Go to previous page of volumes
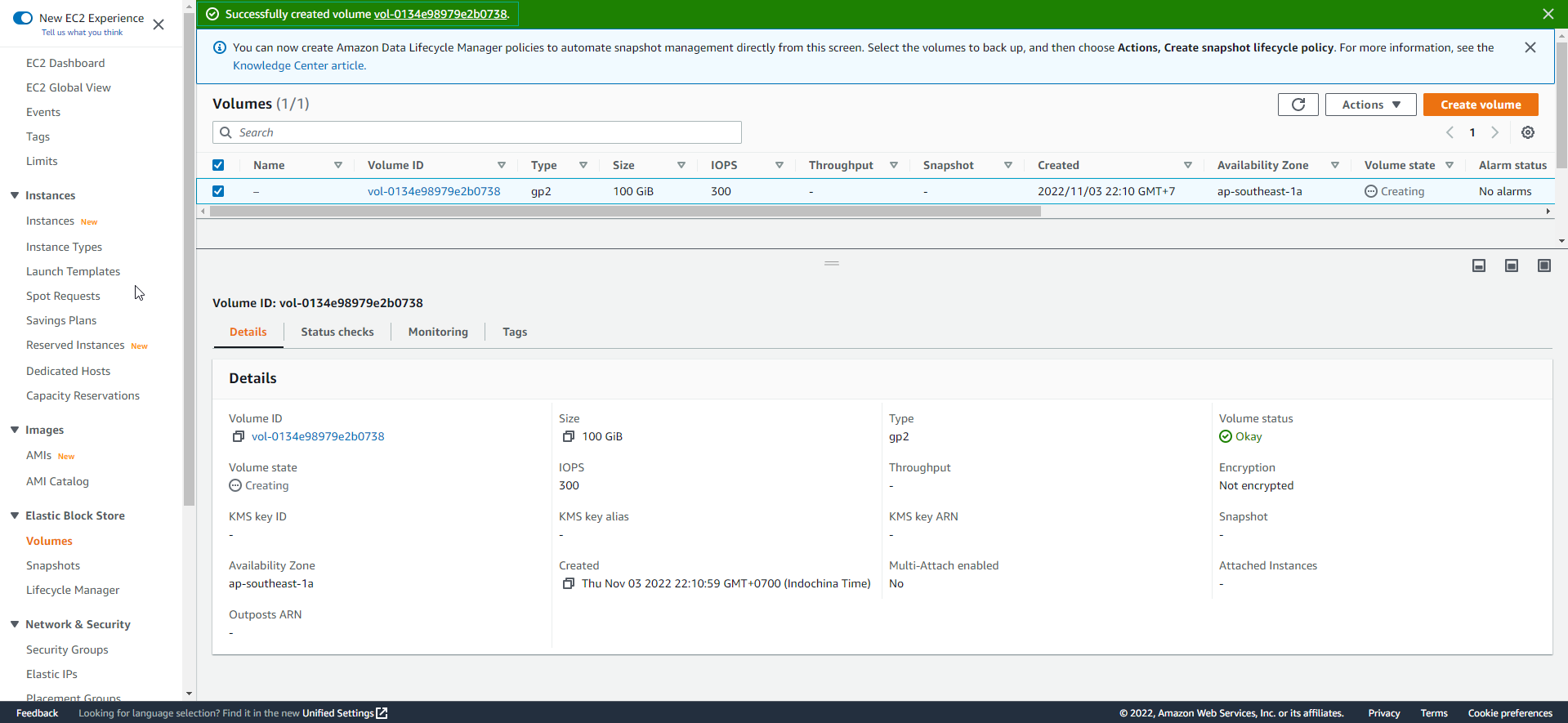The width and height of the screenshot is (1568, 723). coord(1450,132)
